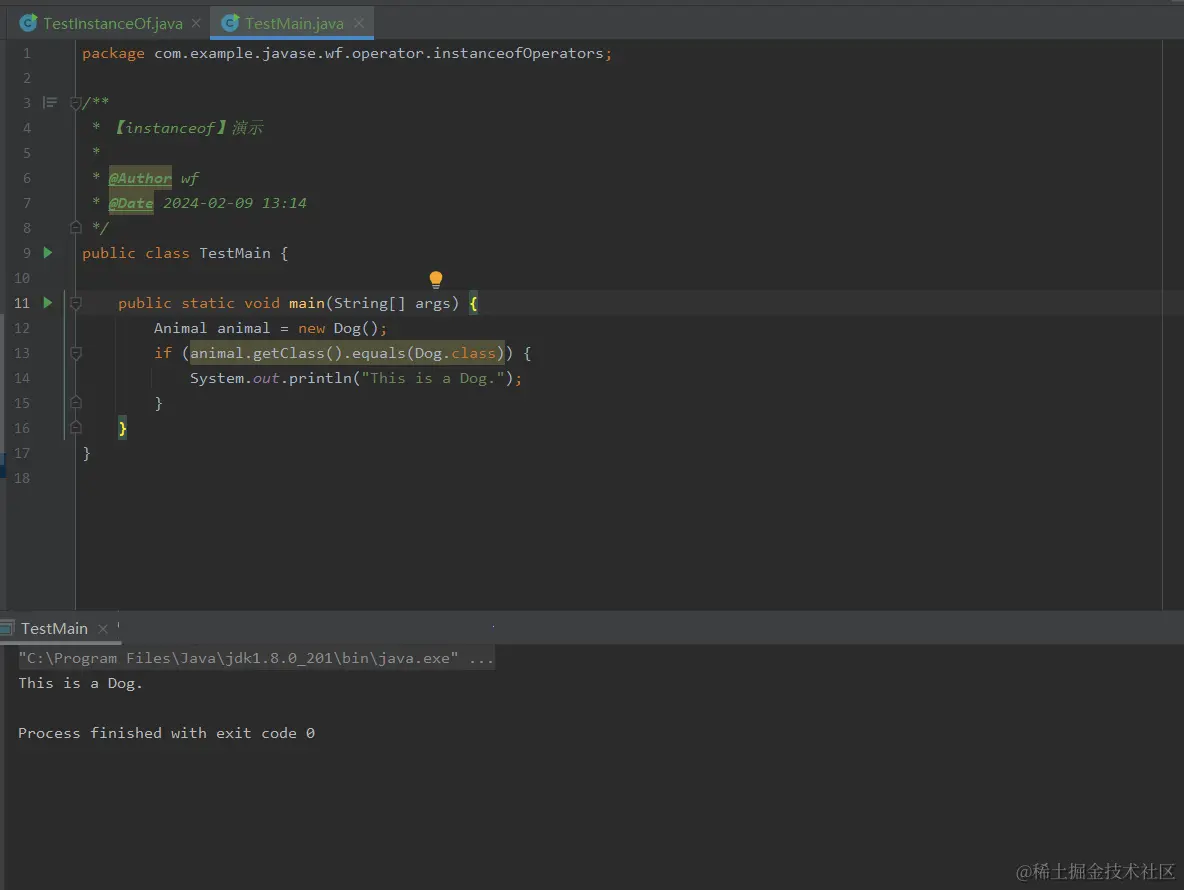Click 'main' method name on line 11
Image resolution: width=1184 pixels, height=890 pixels.
307,303
